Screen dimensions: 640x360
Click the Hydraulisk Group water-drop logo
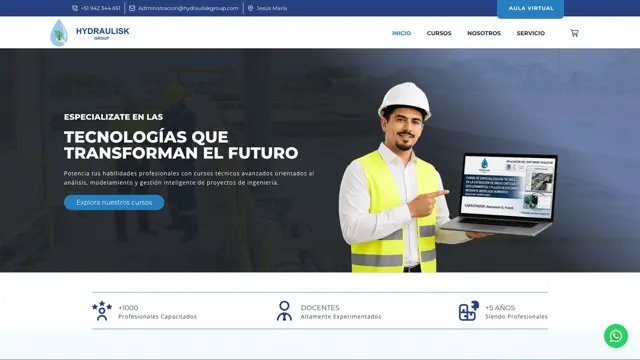tap(59, 33)
